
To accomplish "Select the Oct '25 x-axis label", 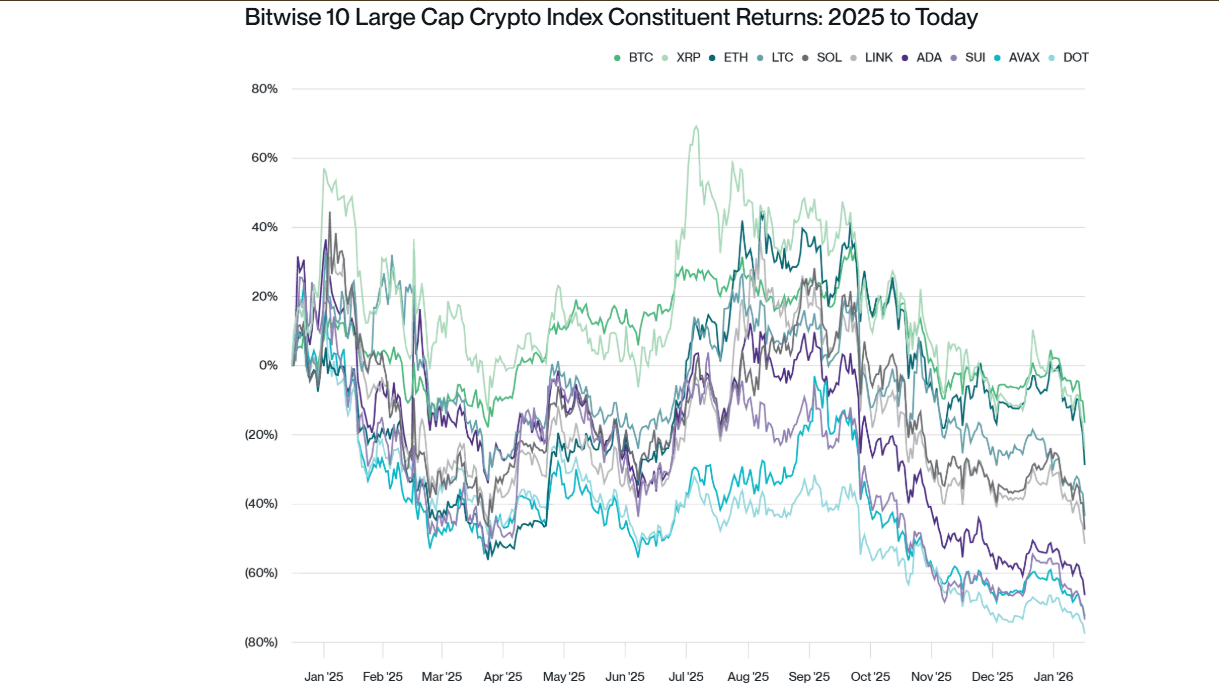I will 870,677.
